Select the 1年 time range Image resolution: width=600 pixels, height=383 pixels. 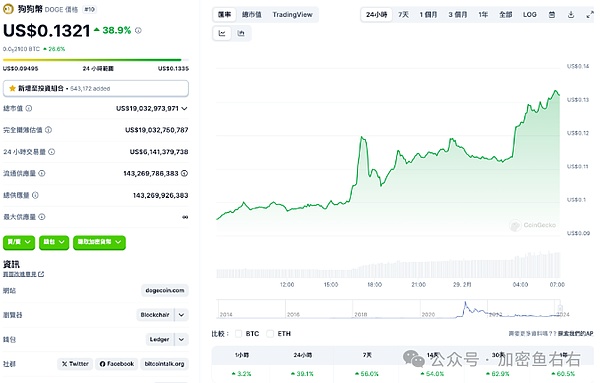pyautogui.click(x=483, y=15)
